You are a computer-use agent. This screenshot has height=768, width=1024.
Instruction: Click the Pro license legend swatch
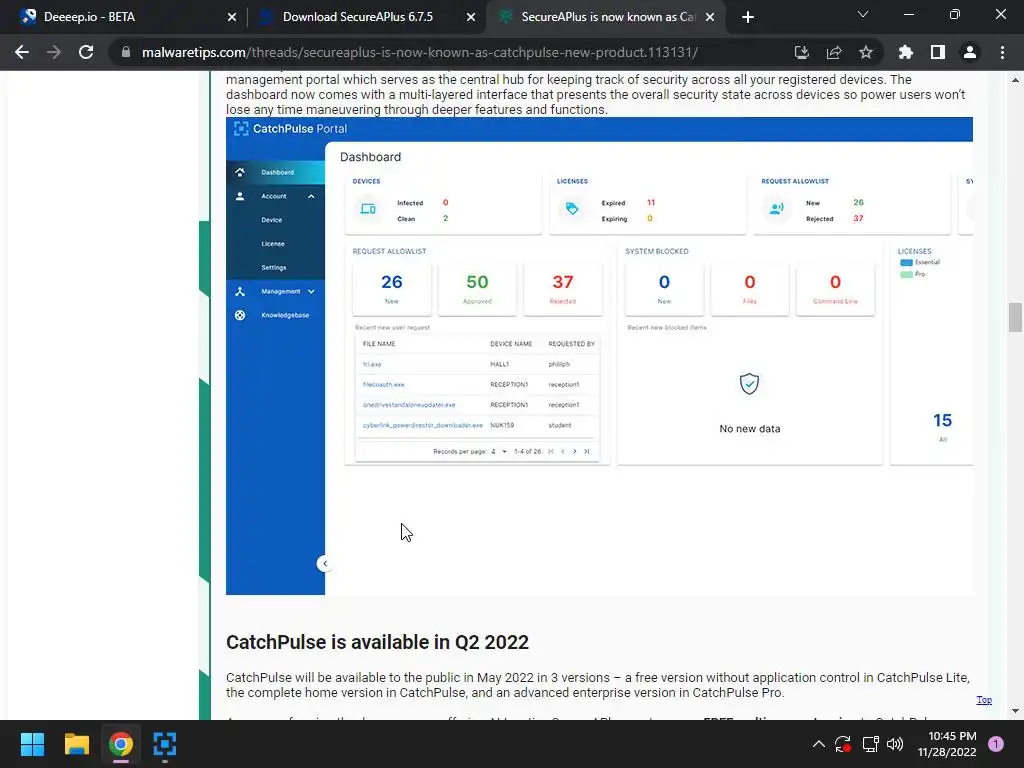point(906,274)
